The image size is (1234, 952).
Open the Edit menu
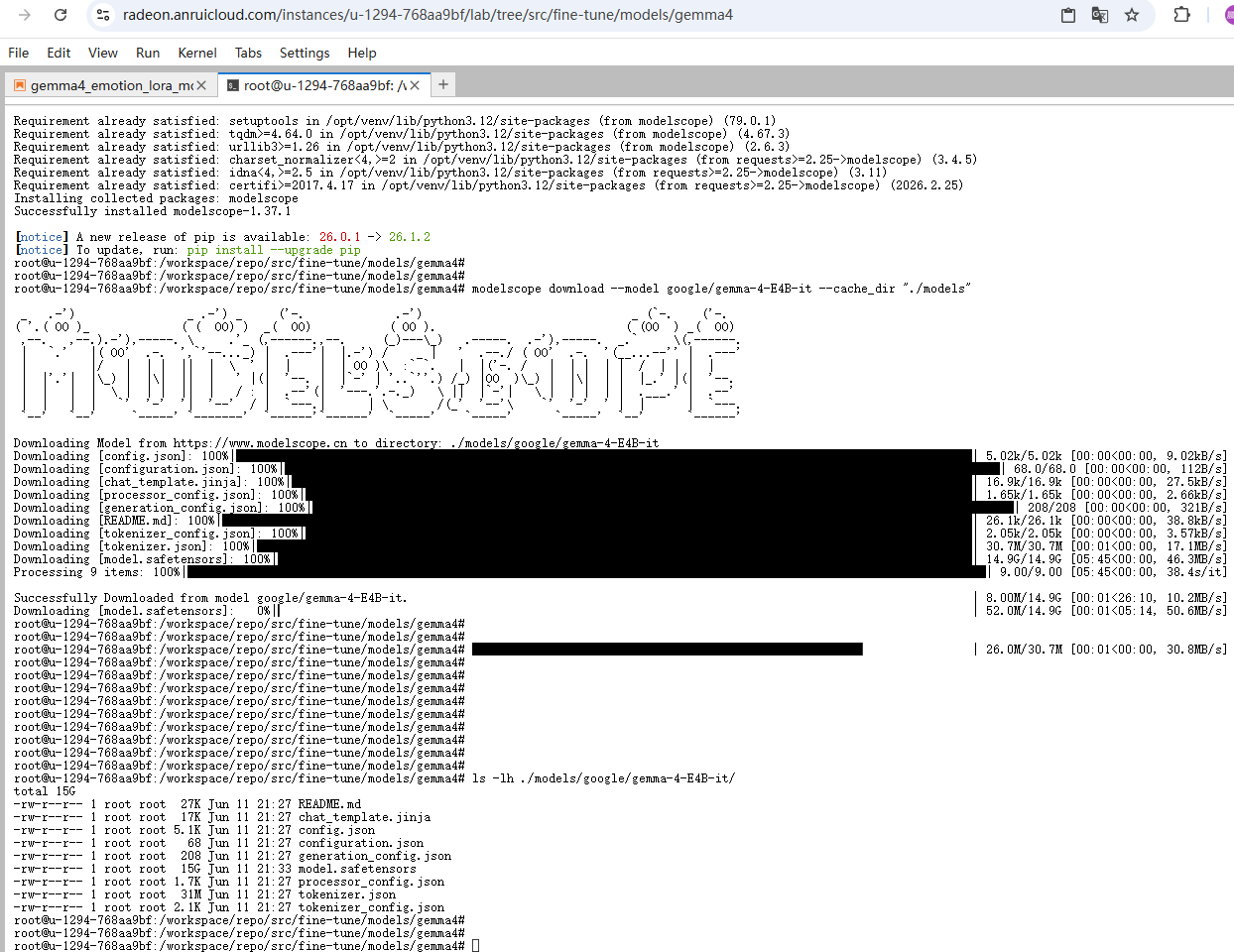tap(59, 53)
